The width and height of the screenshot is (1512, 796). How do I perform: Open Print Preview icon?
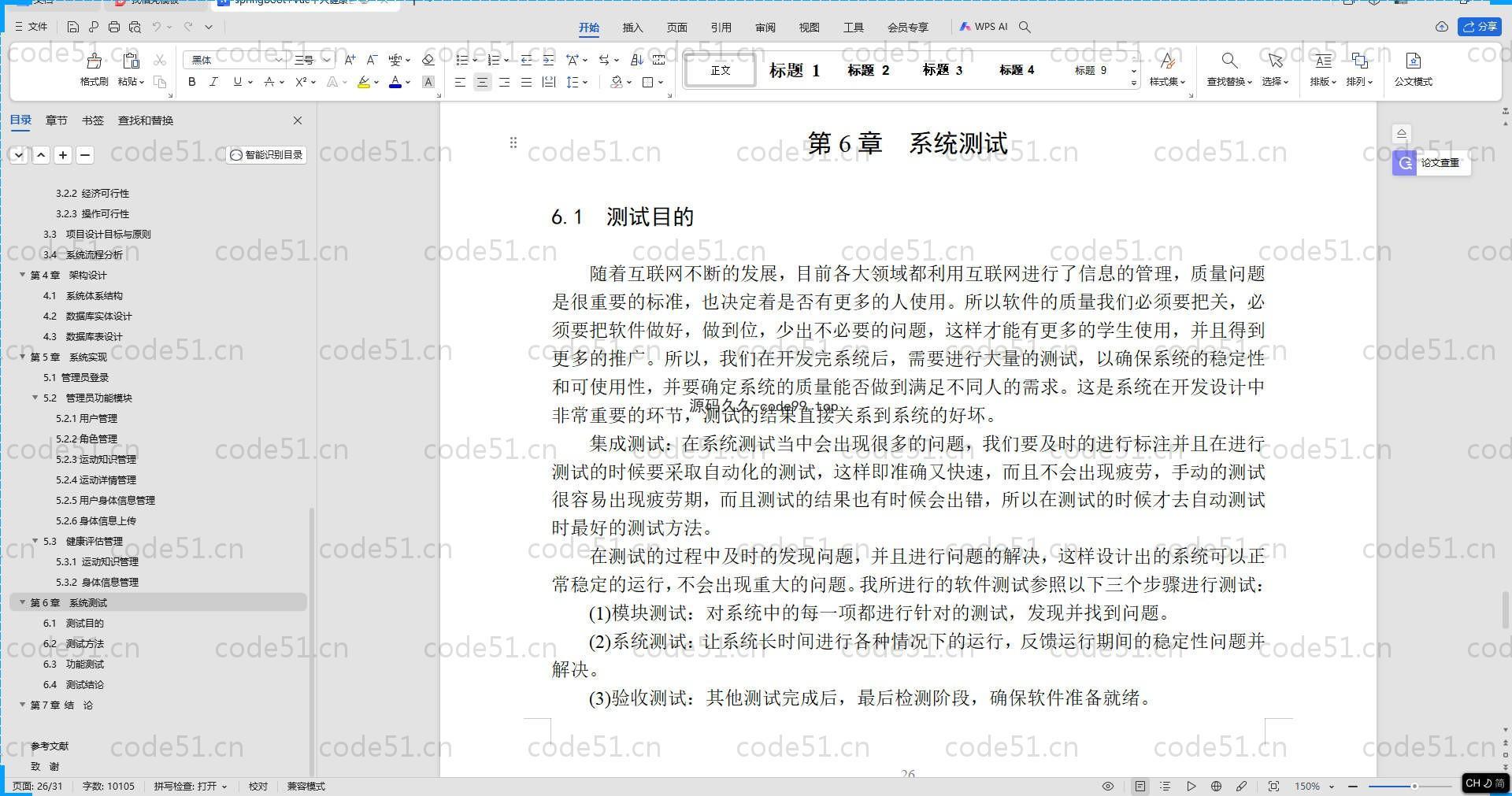135,27
